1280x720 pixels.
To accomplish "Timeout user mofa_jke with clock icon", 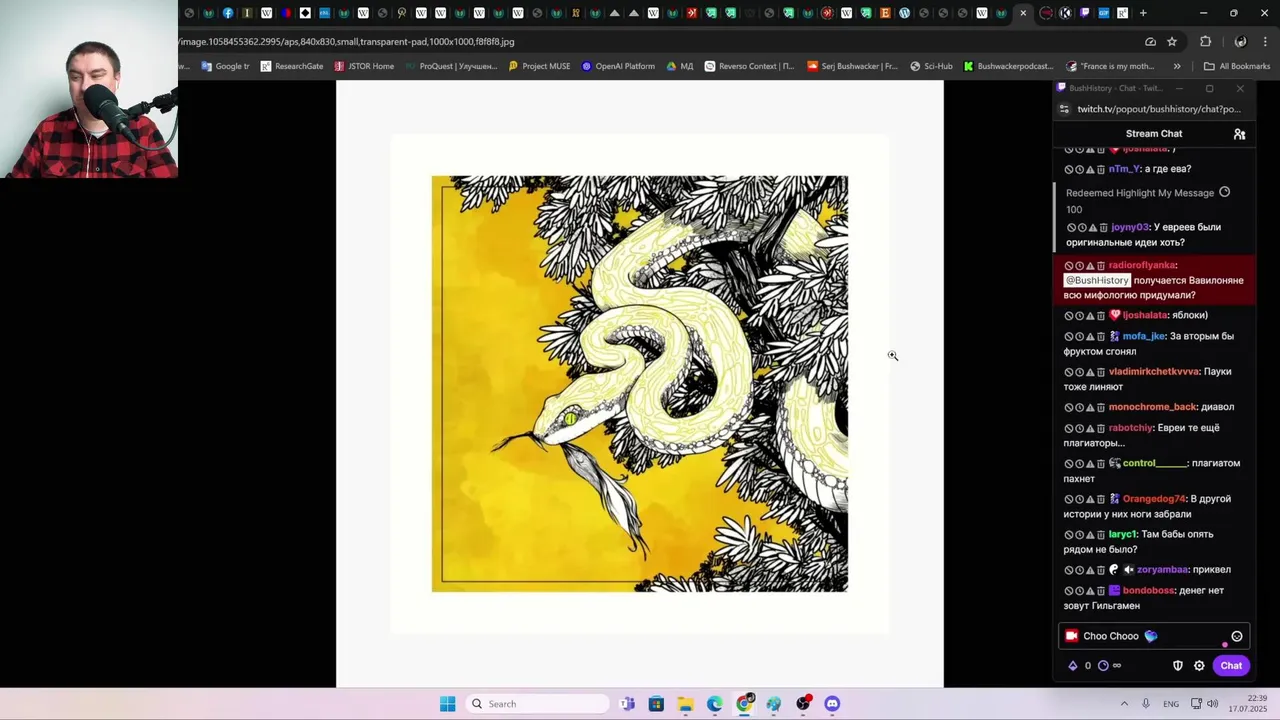I will point(1080,337).
